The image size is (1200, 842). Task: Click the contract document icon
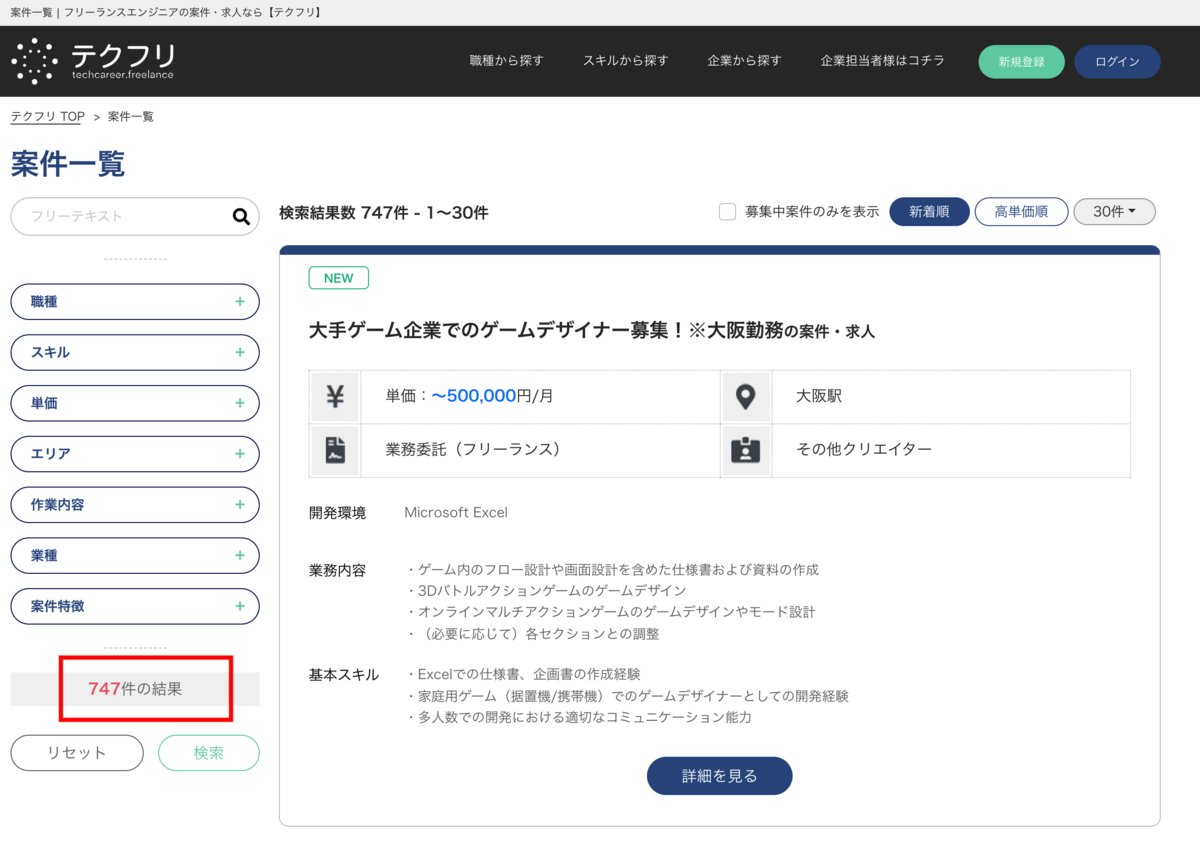[x=335, y=450]
